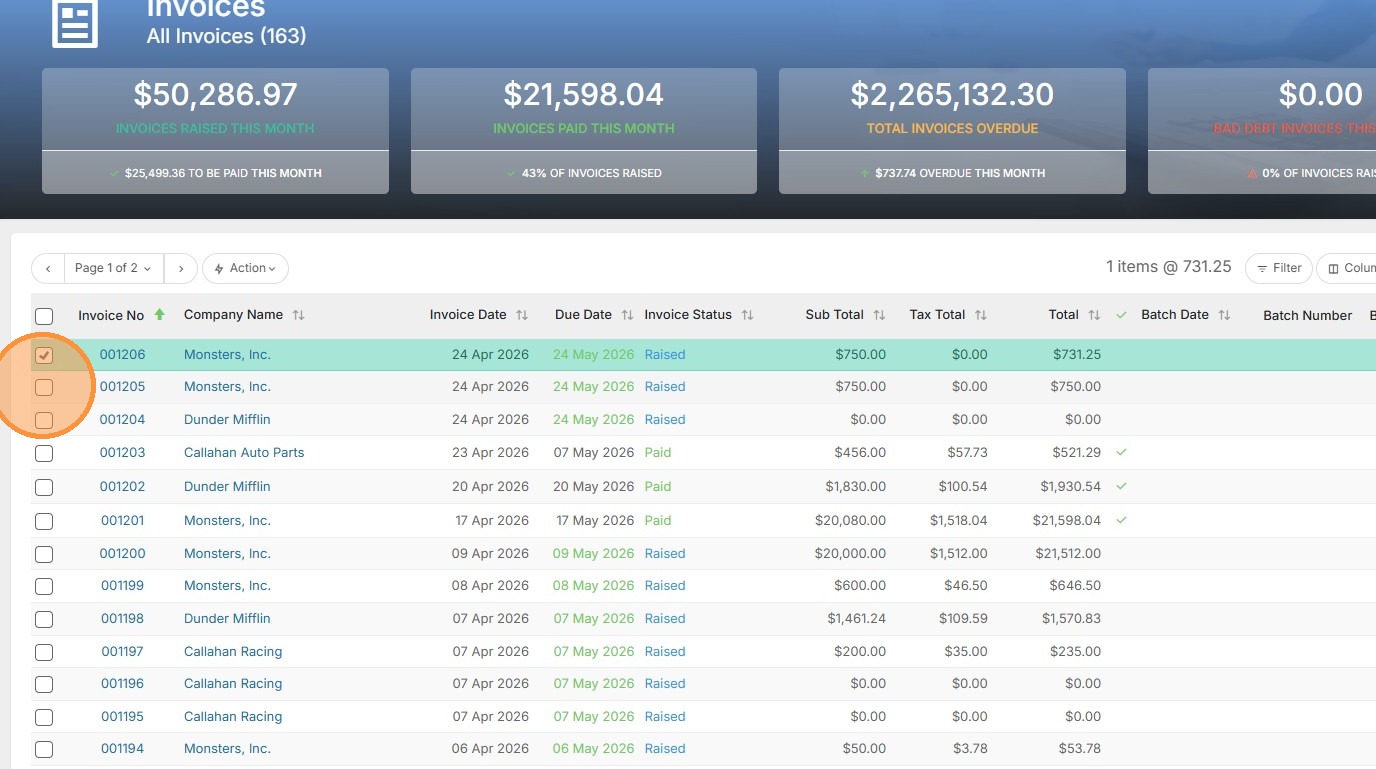Open invoice 001194

click(122, 748)
